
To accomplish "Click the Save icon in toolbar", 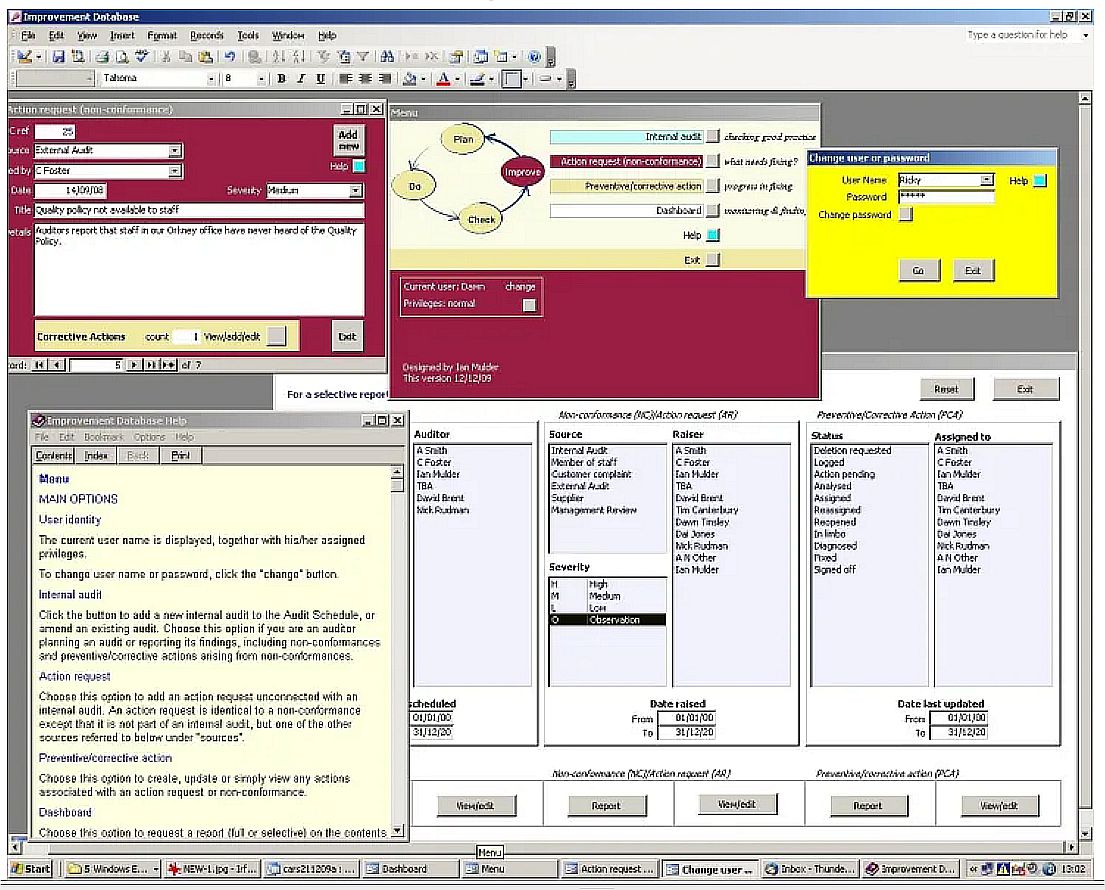I will [x=59, y=57].
